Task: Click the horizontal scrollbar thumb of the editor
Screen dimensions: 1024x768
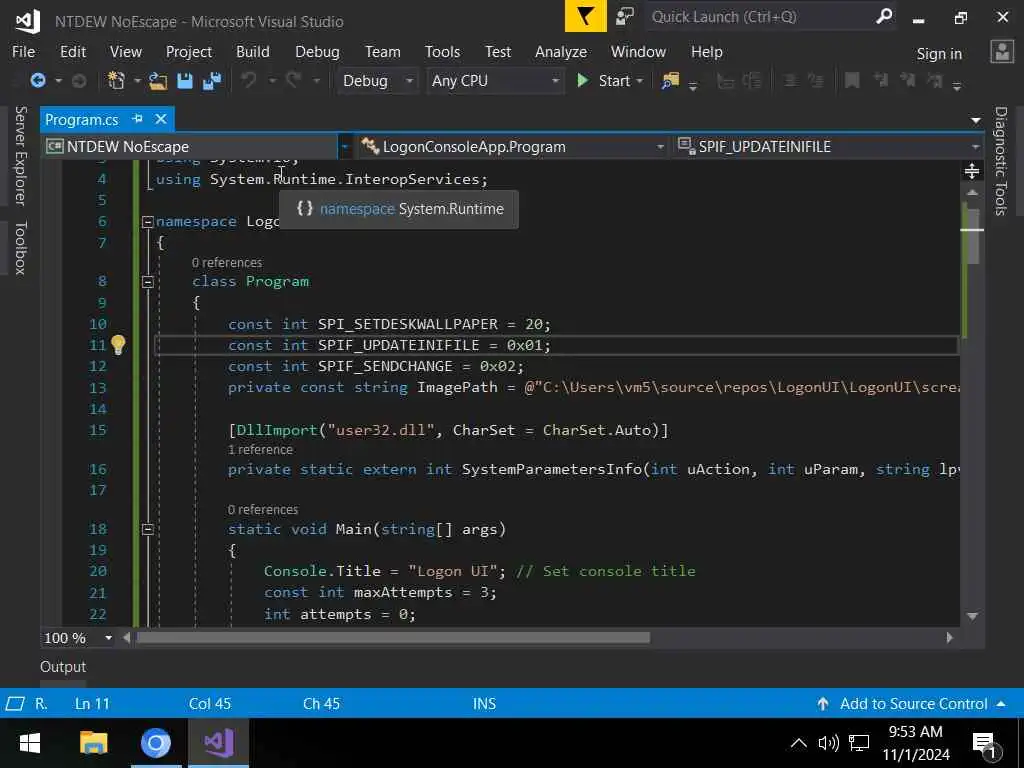Action: coord(393,638)
